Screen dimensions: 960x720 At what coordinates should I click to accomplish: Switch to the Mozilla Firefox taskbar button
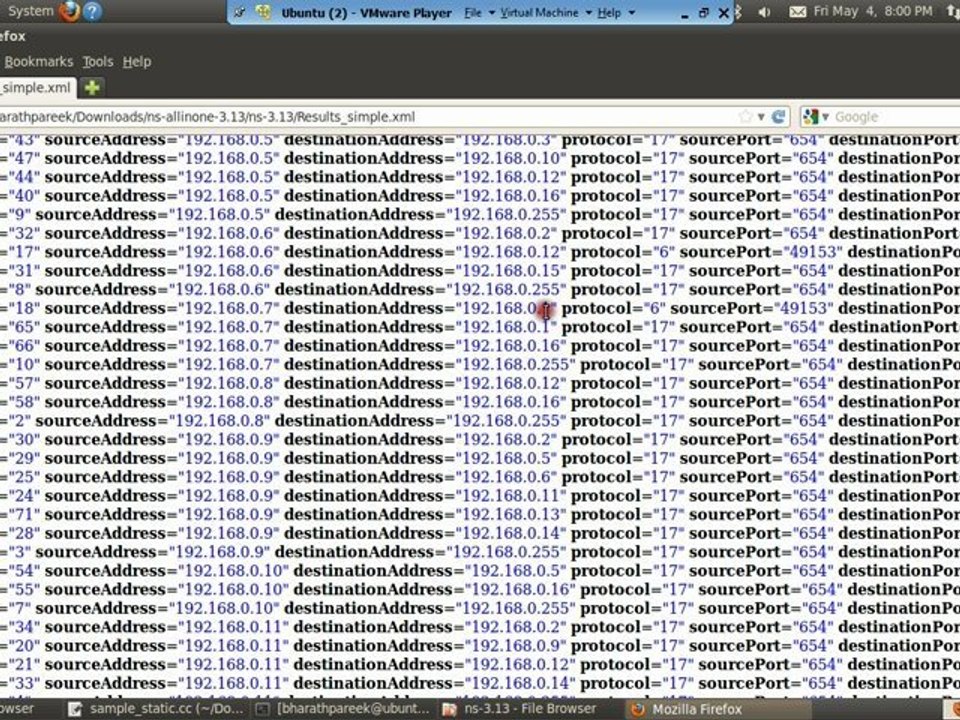coord(719,709)
